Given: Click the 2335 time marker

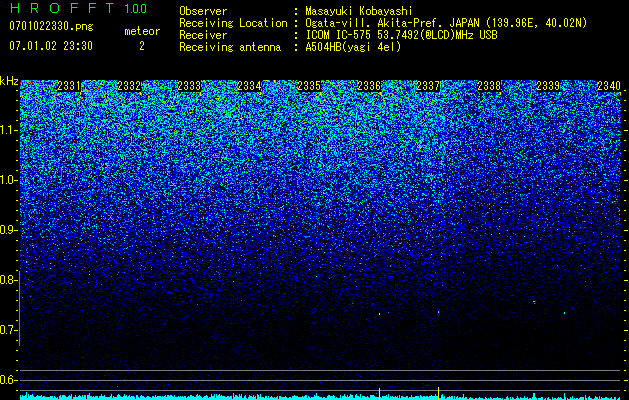Looking at the screenshot, I should point(309,86).
